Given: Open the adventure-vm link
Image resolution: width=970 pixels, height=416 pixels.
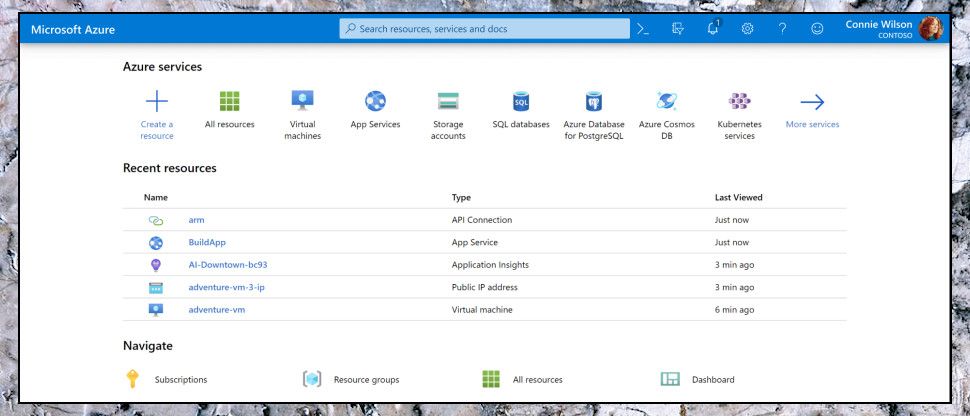Looking at the screenshot, I should point(217,310).
